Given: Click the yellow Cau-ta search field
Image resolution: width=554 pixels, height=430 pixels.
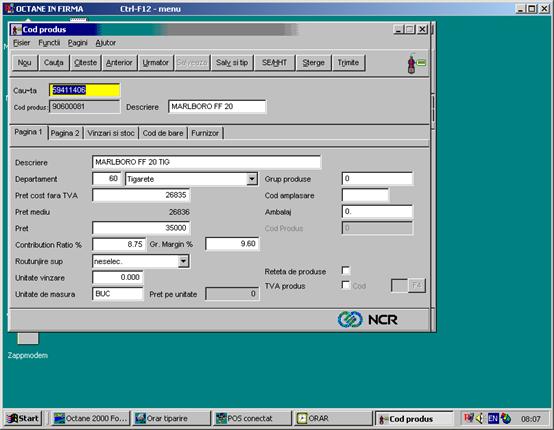Looking at the screenshot, I should [85, 90].
